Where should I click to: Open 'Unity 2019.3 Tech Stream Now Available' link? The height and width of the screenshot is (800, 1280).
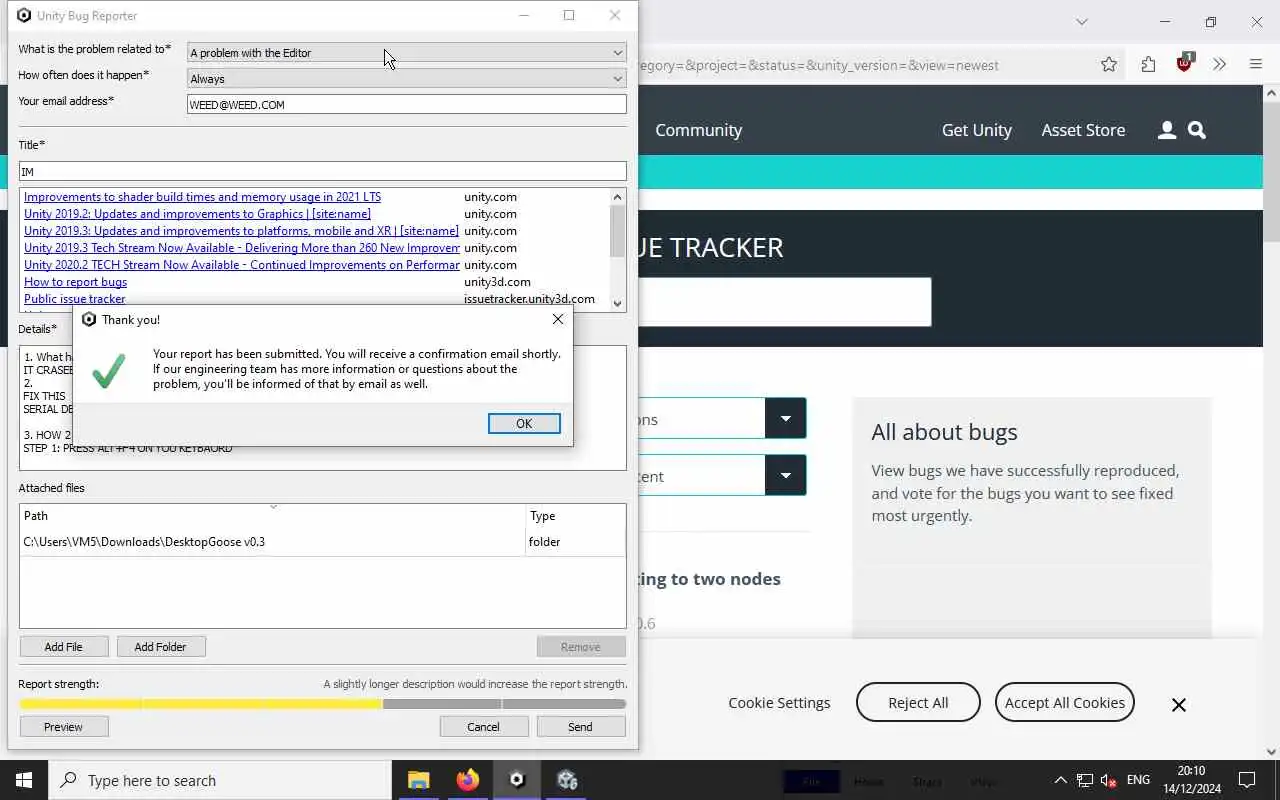242,248
